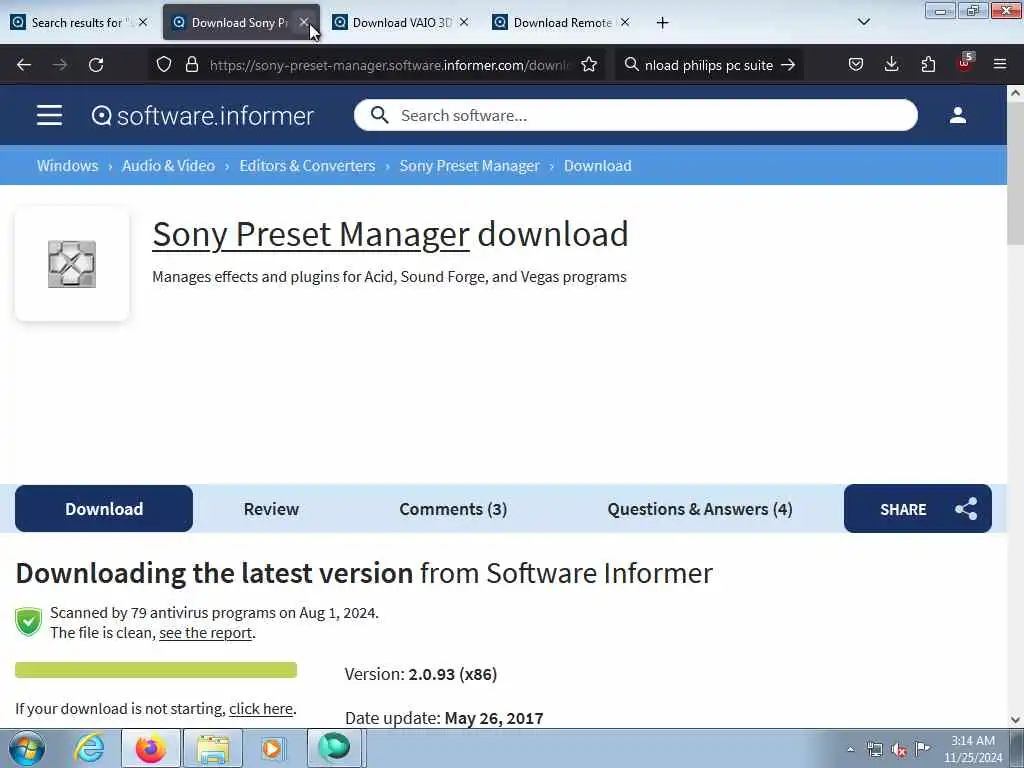
Task: Open the user account icon
Action: pyautogui.click(x=957, y=116)
